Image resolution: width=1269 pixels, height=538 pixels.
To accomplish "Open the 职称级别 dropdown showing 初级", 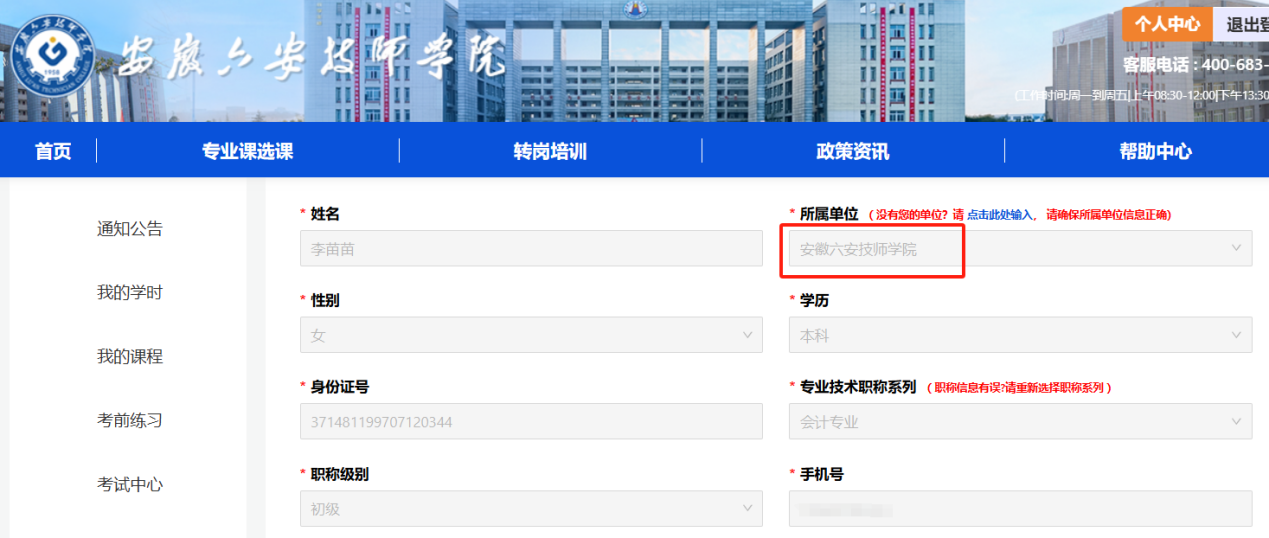I will pyautogui.click(x=531, y=508).
